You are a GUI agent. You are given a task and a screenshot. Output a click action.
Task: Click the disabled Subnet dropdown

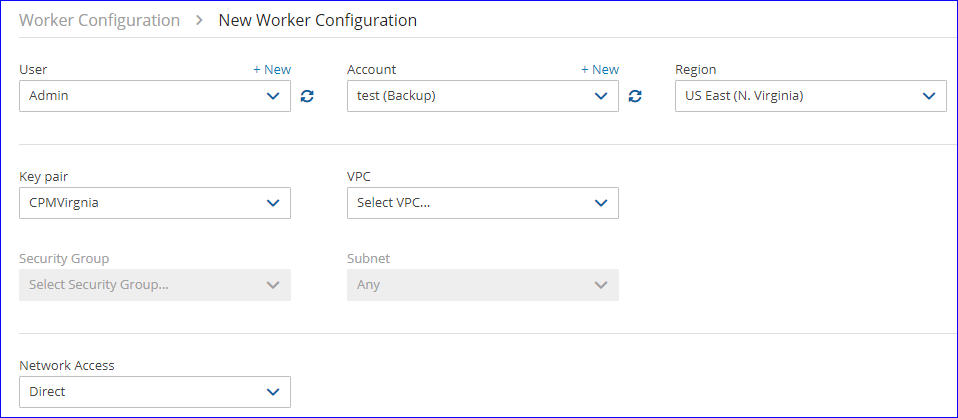pyautogui.click(x=482, y=285)
